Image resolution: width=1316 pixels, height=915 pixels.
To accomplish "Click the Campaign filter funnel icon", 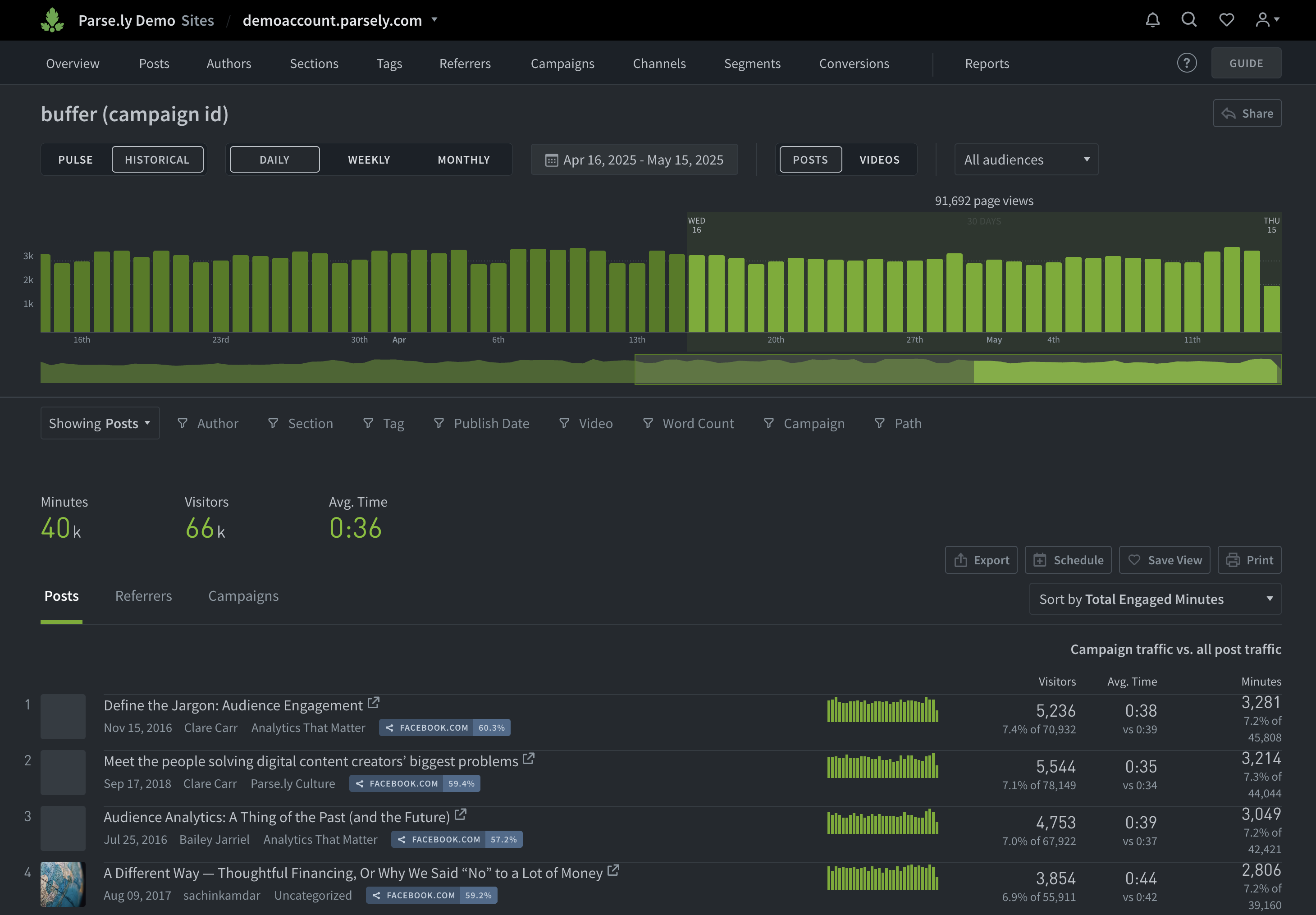I will point(769,423).
